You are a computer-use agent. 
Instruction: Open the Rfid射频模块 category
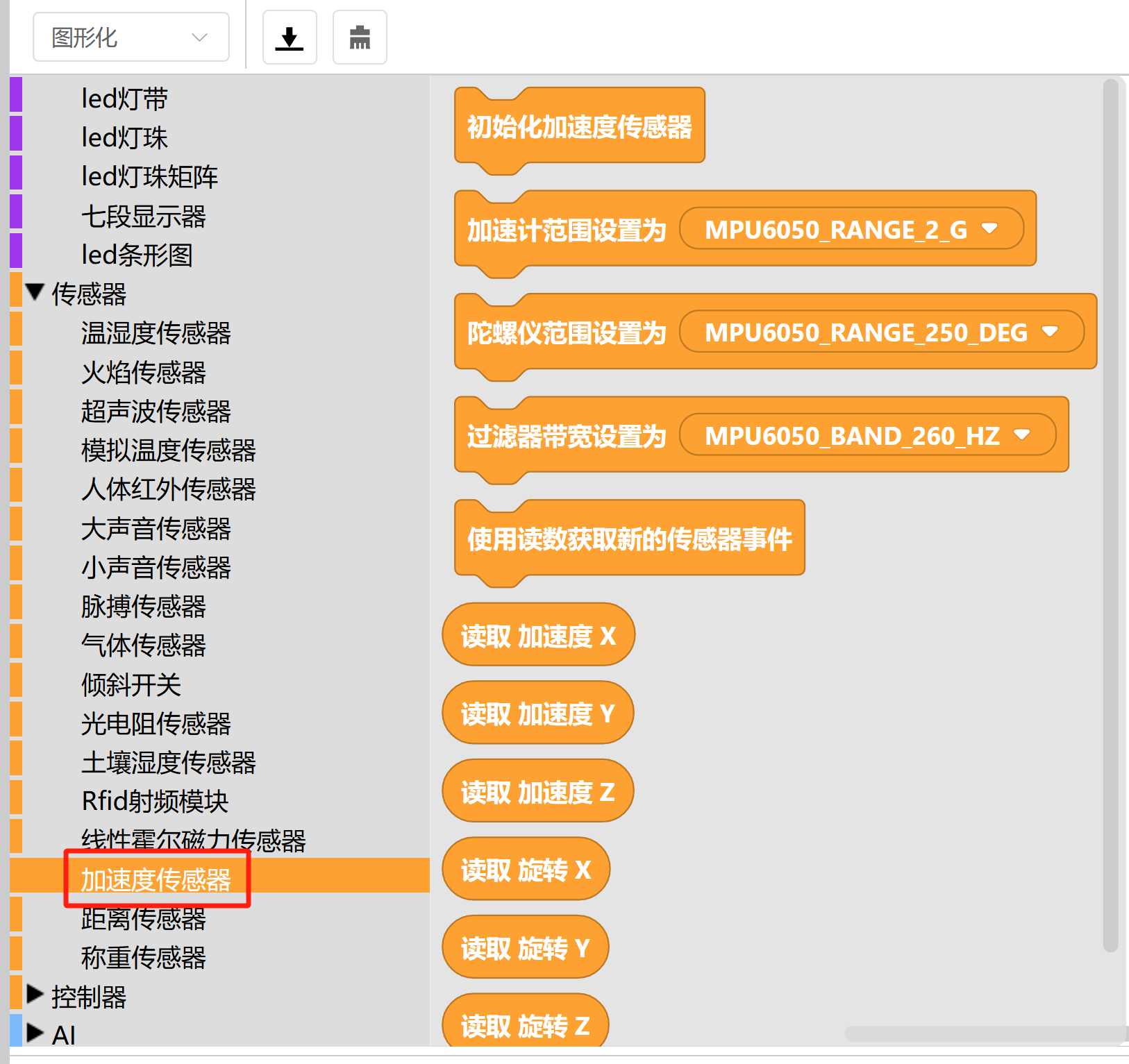coord(155,802)
